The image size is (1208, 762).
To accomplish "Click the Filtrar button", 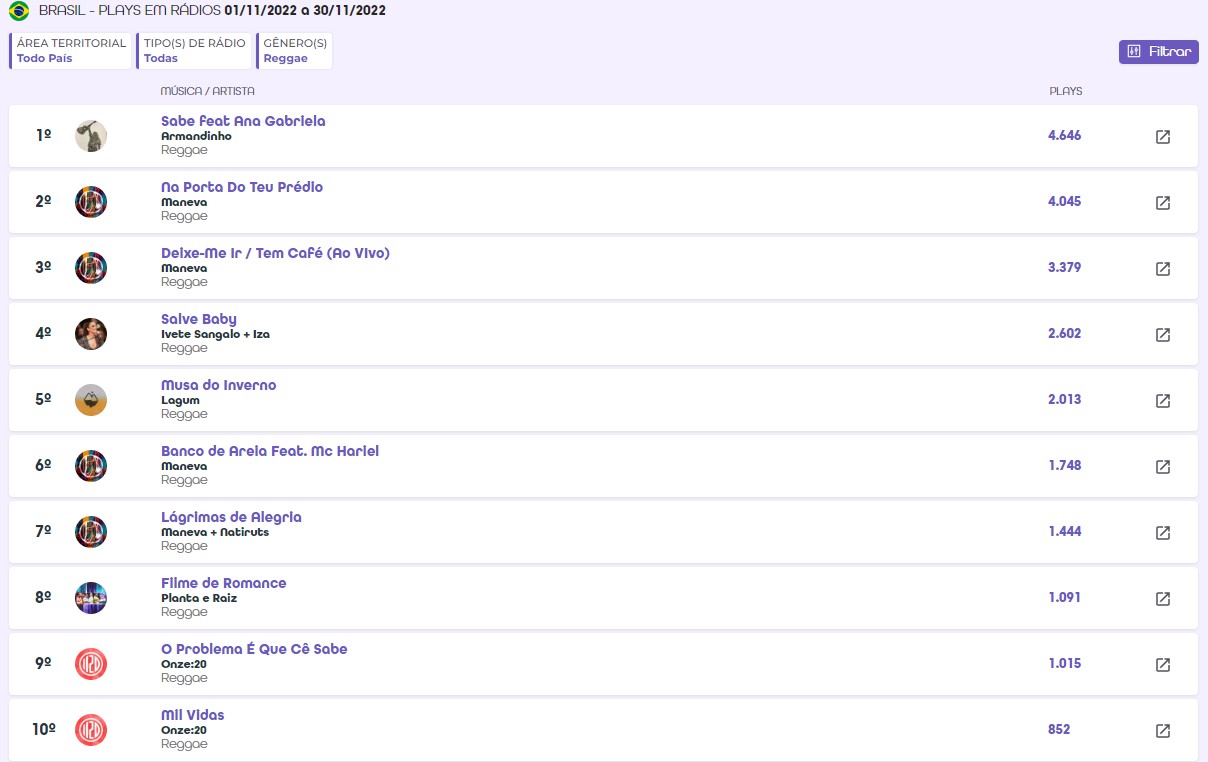I will 1158,52.
